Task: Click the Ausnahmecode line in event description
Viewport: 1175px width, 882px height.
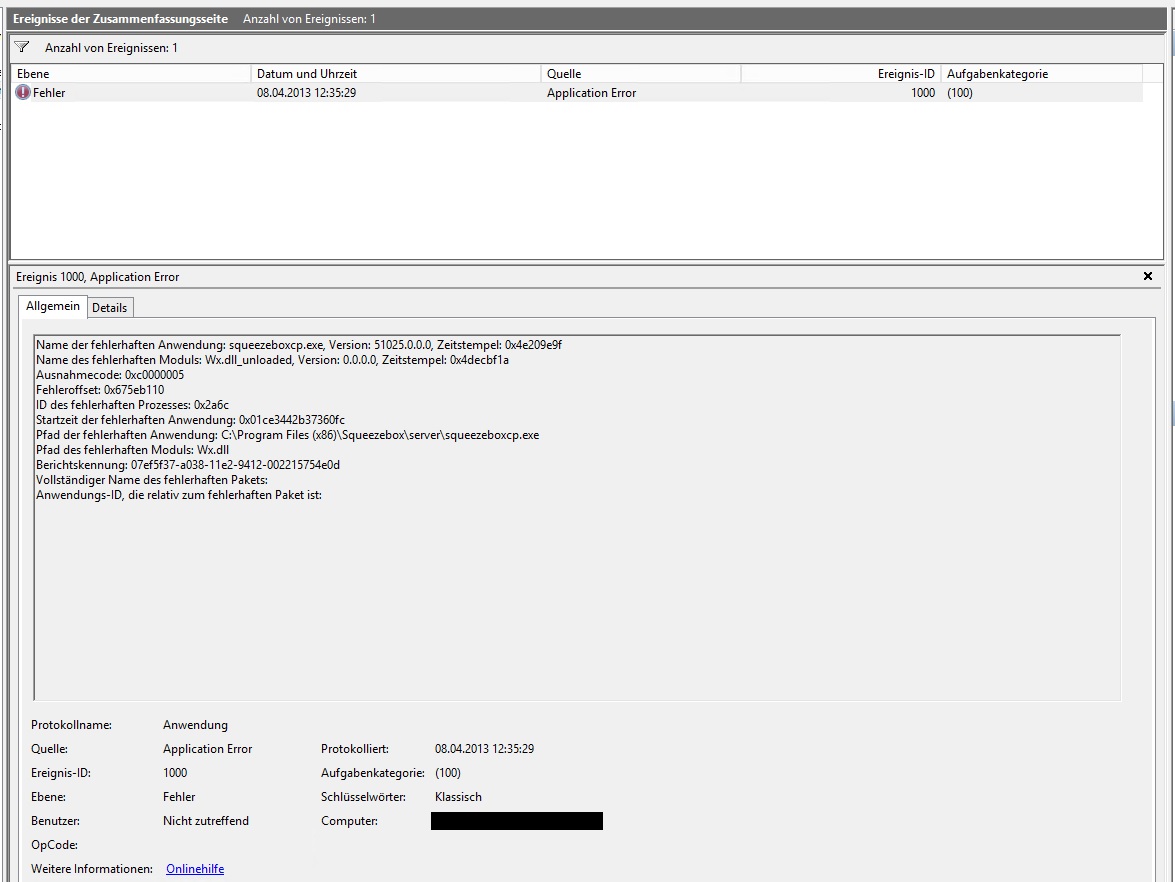Action: 110,375
